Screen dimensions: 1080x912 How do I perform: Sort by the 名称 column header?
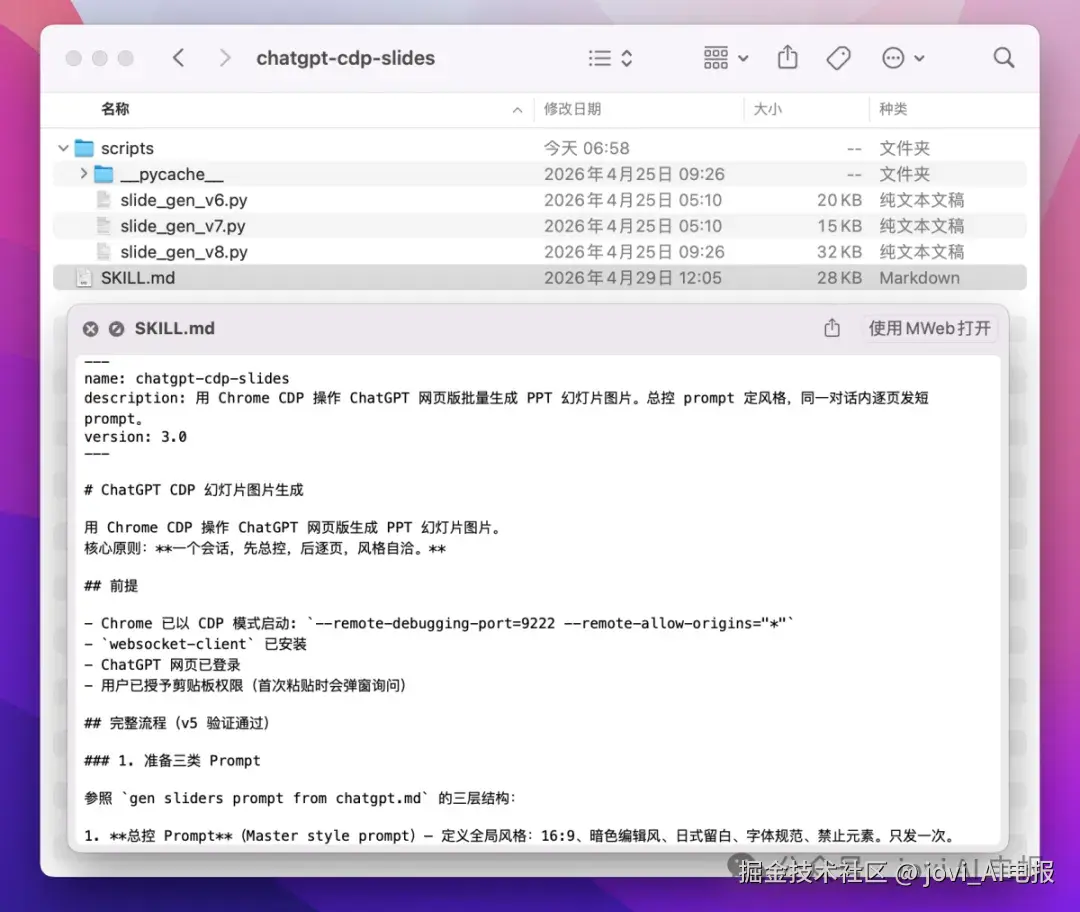coord(115,109)
